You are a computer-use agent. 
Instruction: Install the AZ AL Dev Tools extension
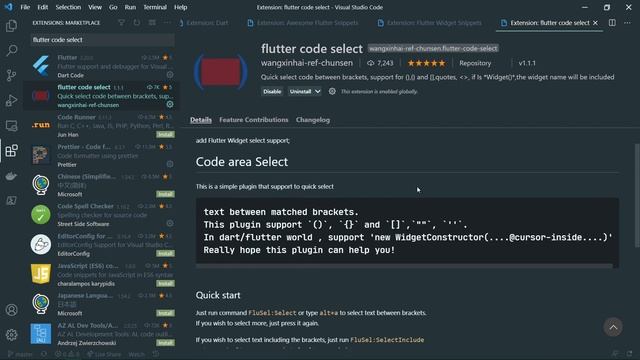tap(165, 343)
